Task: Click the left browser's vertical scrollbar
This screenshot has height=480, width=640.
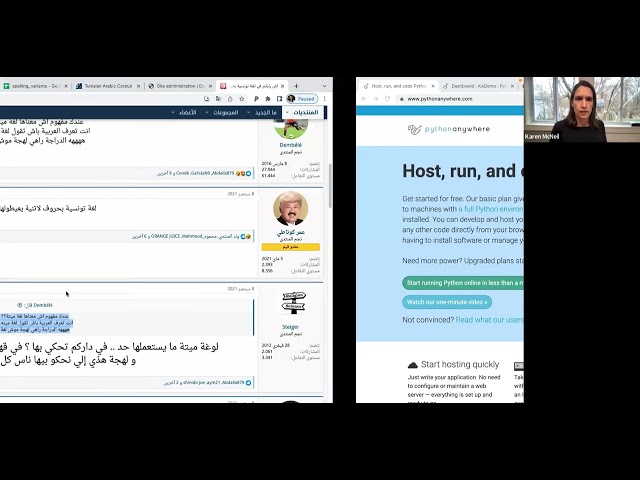Action: coord(330,186)
